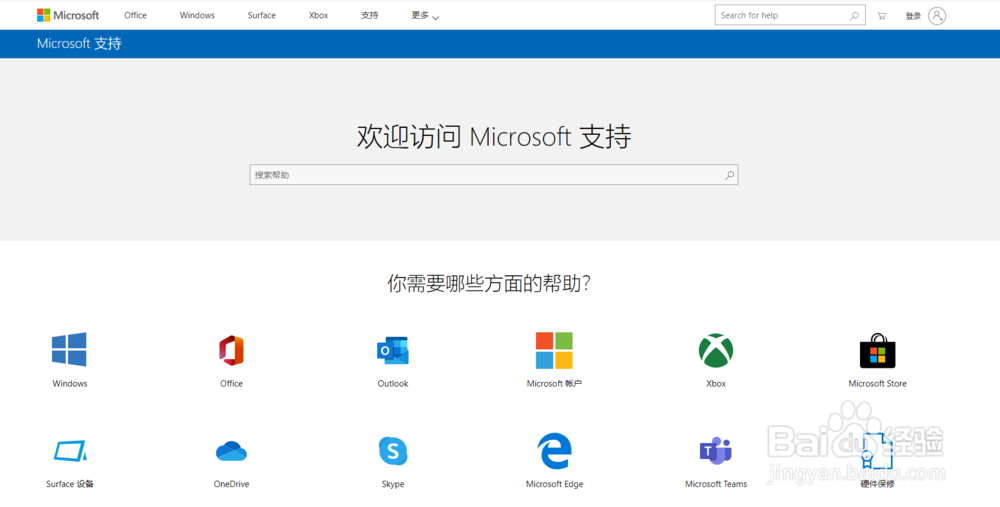Open the Outlook support icon
This screenshot has width=1000, height=507.
[393, 350]
